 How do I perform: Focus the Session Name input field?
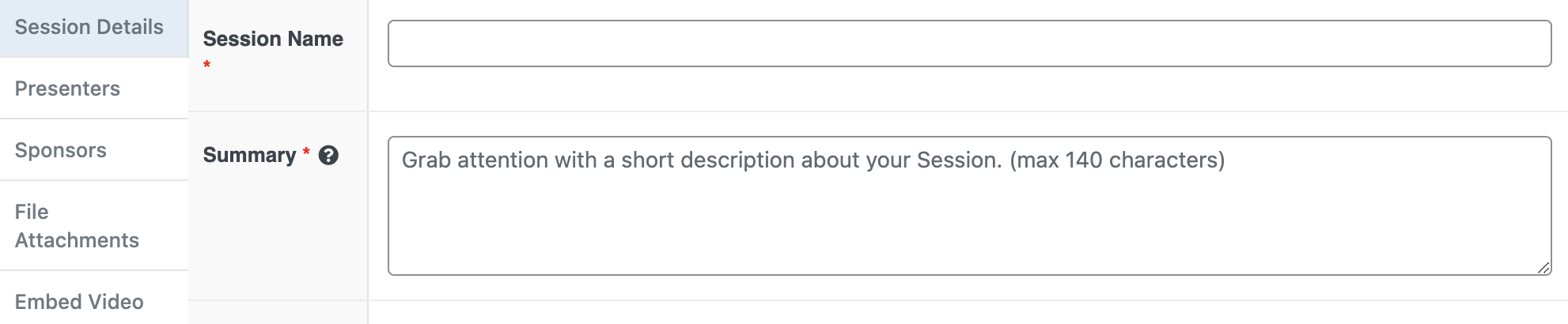[x=969, y=43]
